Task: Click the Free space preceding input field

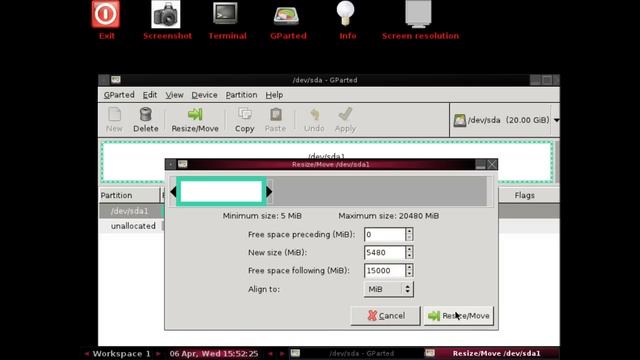Action: click(384, 234)
